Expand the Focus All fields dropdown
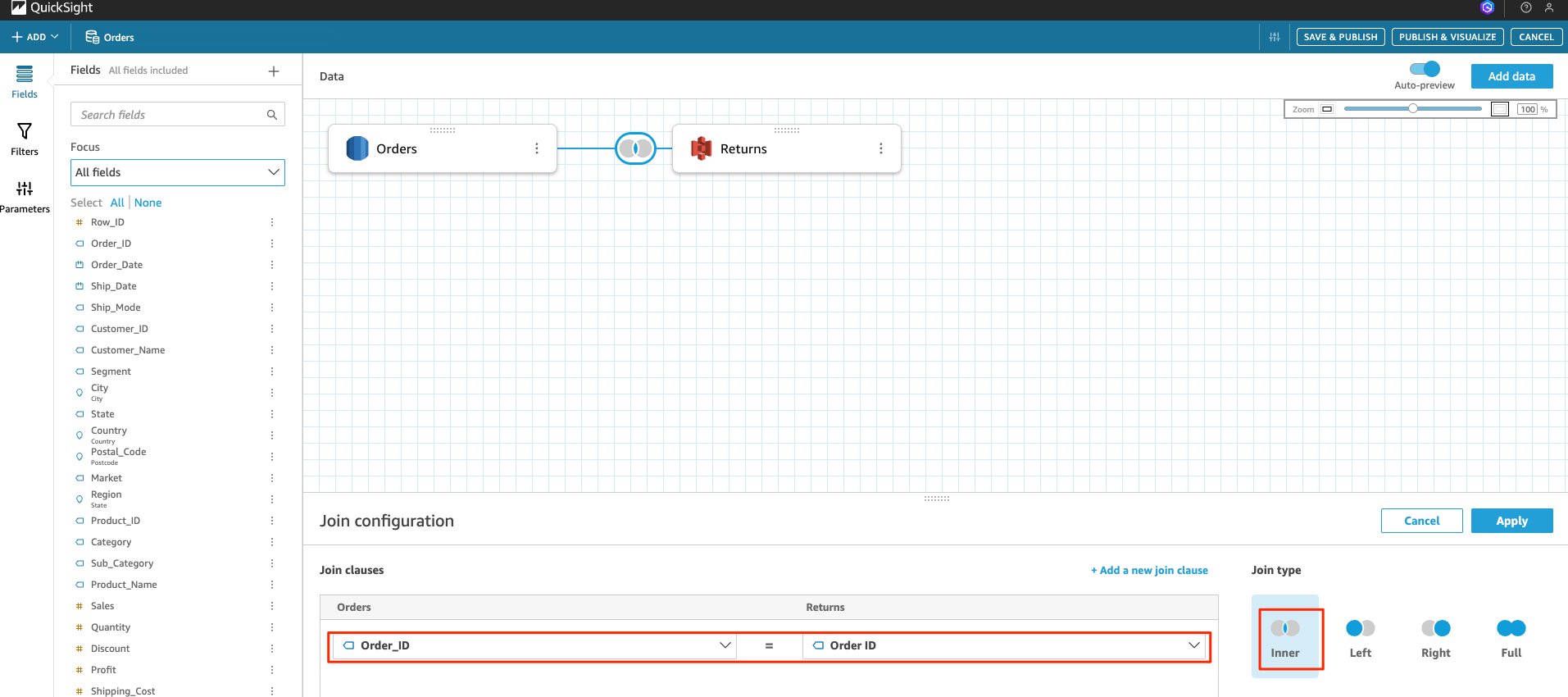The height and width of the screenshot is (697, 1568). pos(178,172)
